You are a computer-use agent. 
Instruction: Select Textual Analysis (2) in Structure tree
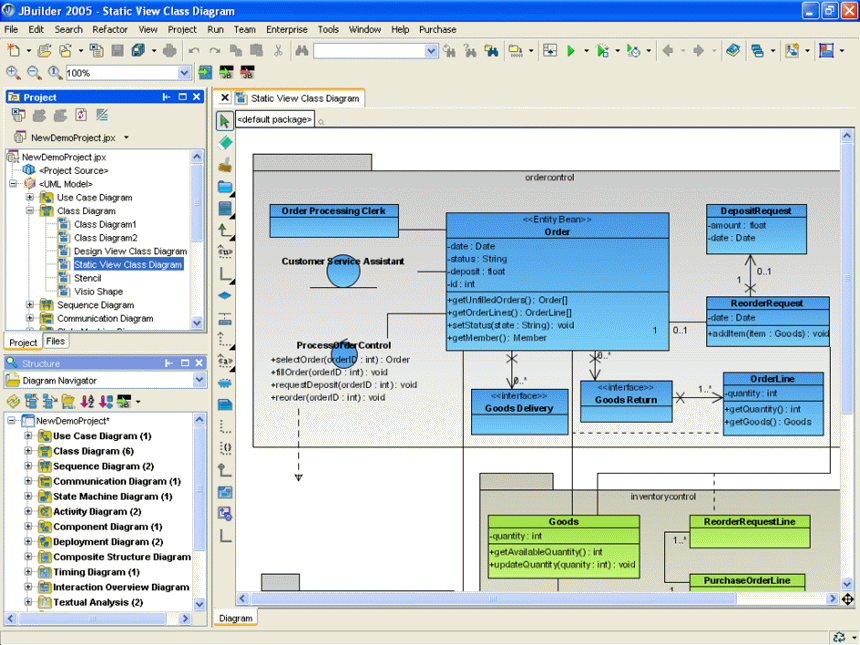tap(98, 602)
